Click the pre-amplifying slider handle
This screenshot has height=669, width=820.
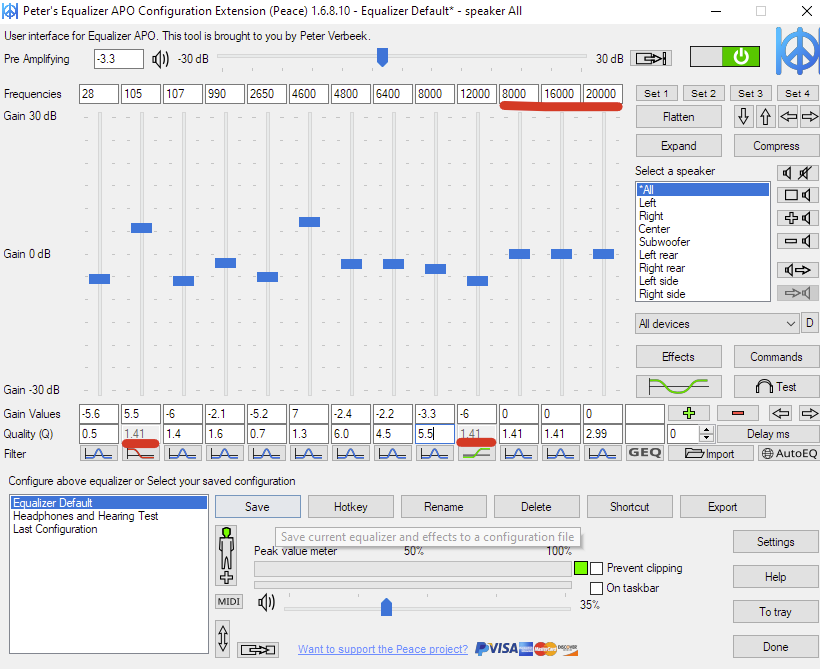click(x=382, y=57)
